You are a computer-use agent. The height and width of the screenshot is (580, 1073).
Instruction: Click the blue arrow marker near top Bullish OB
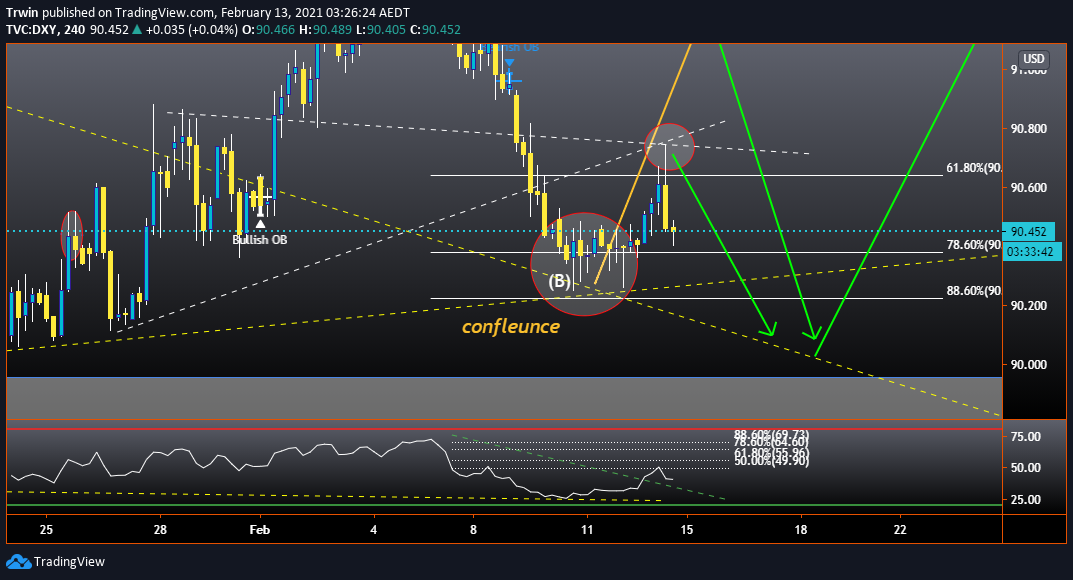click(510, 63)
